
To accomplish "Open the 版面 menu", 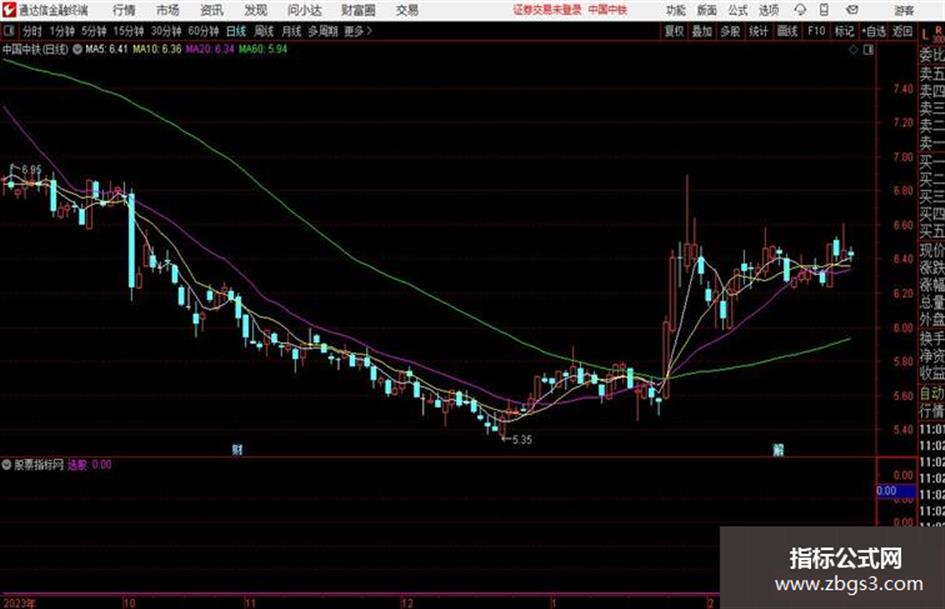I will (x=707, y=10).
